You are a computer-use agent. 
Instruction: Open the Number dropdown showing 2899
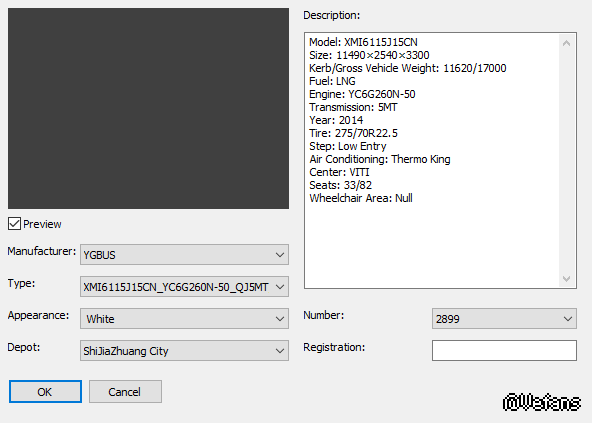tap(504, 318)
